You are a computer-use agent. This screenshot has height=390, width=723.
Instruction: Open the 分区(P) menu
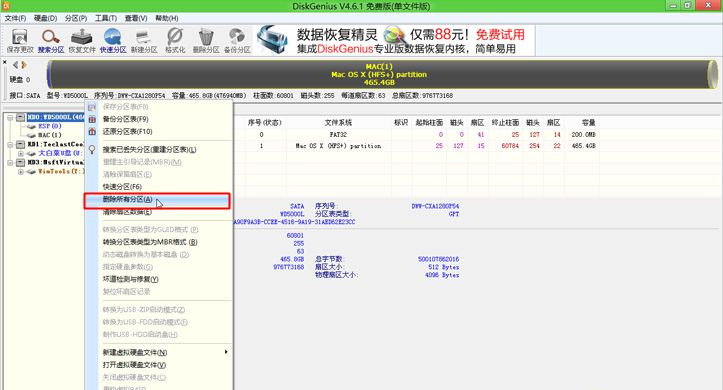click(x=76, y=18)
